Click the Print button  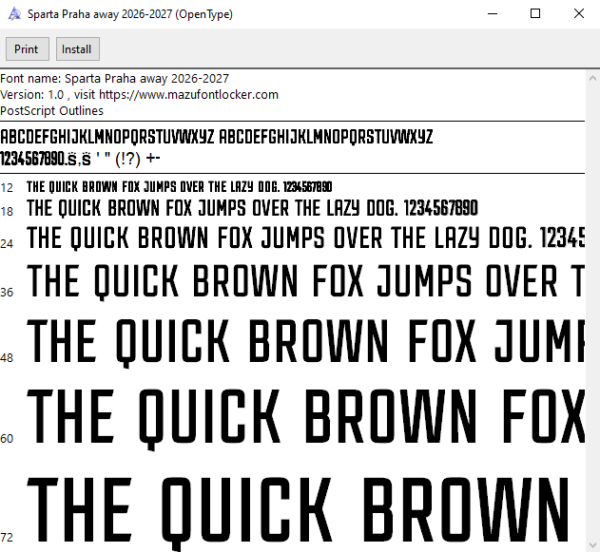27,49
